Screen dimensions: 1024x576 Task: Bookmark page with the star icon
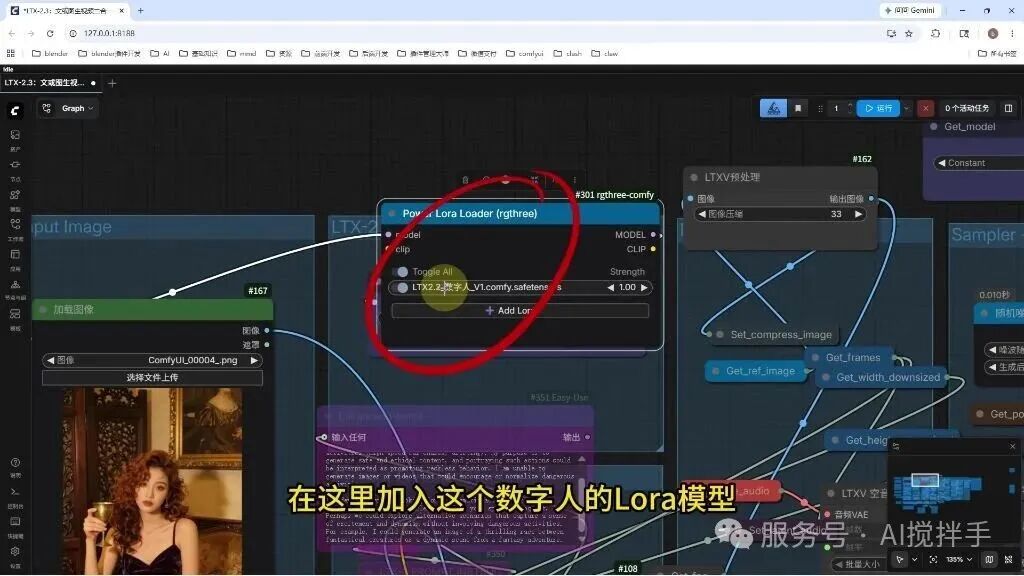pos(908,33)
